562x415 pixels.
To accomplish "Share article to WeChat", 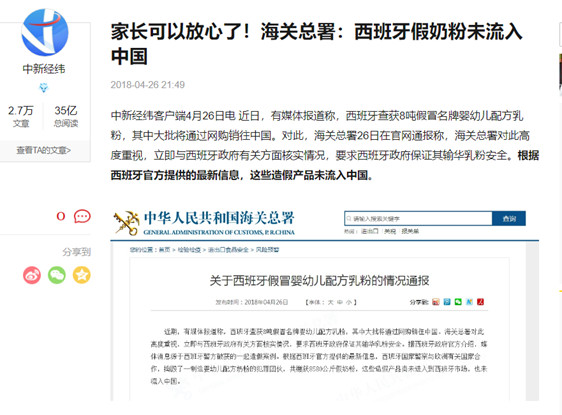I will pos(57,275).
